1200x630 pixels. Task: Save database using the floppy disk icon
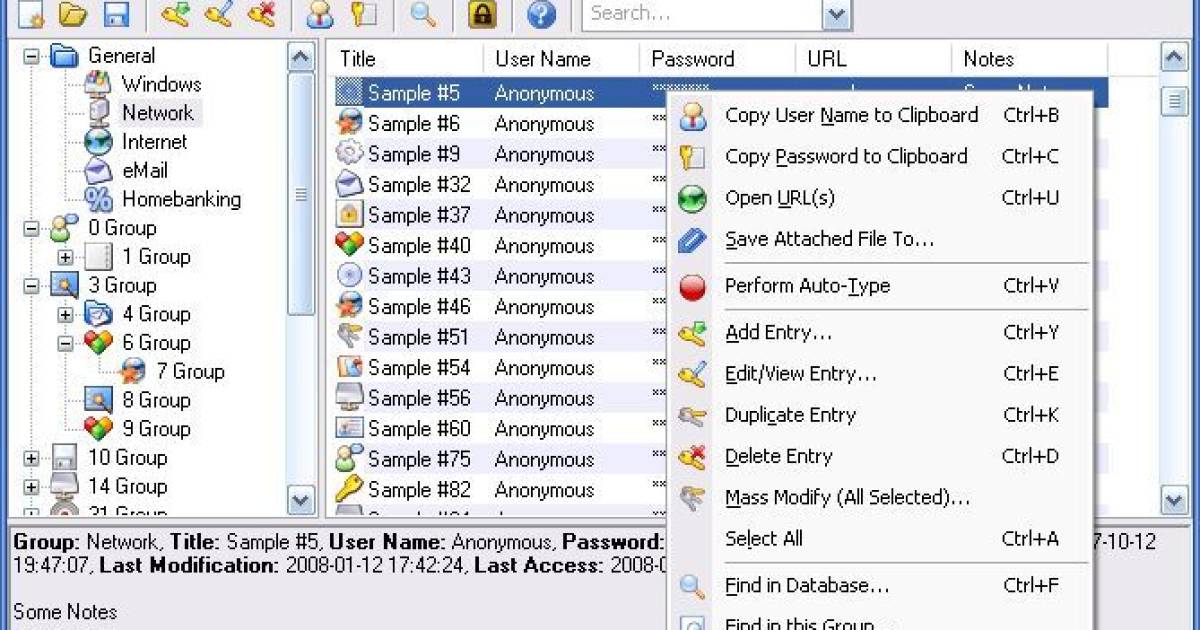point(116,14)
